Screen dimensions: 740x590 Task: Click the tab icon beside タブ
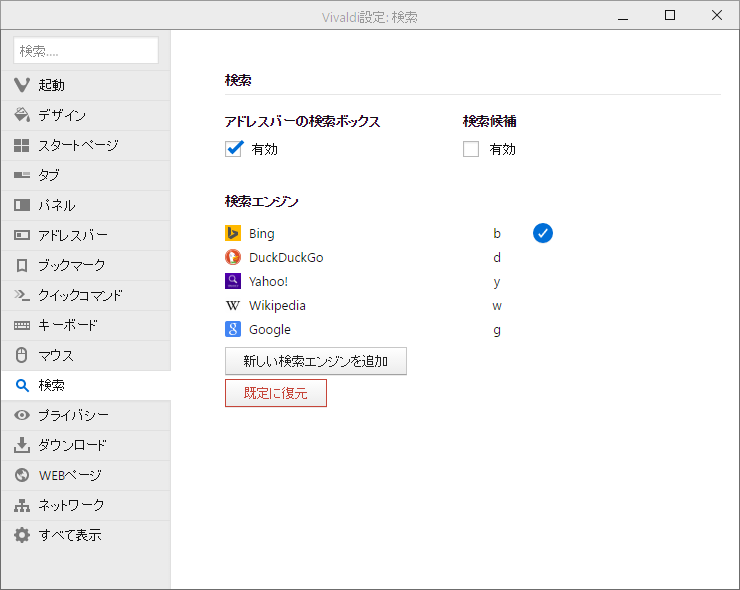pyautogui.click(x=22, y=175)
